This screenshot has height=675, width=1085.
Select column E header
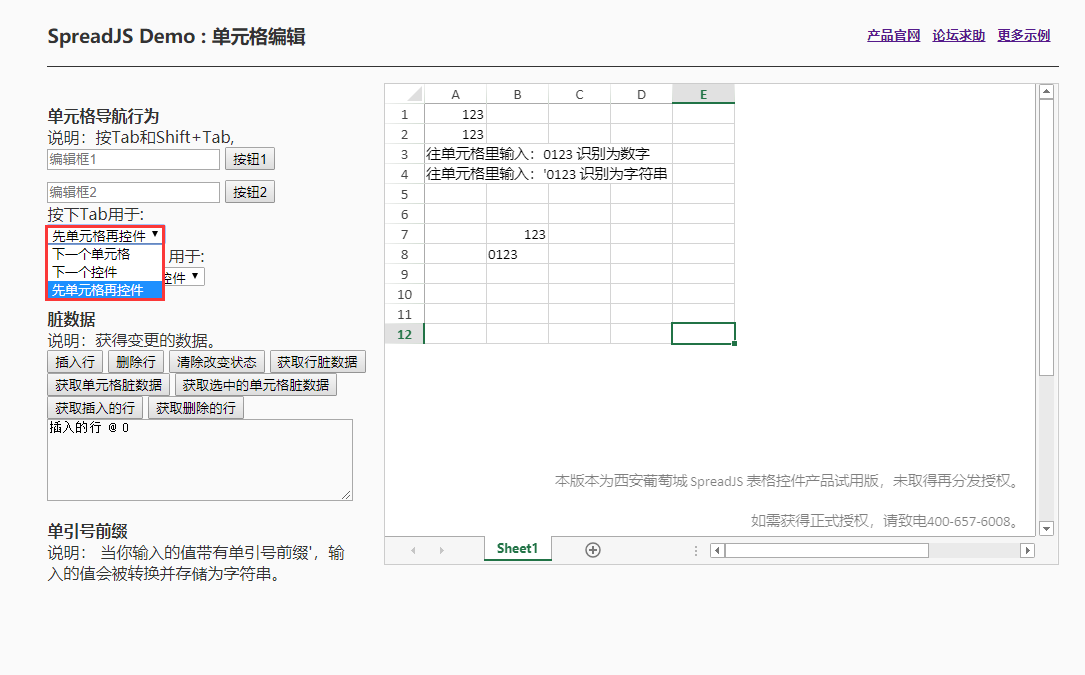click(703, 94)
